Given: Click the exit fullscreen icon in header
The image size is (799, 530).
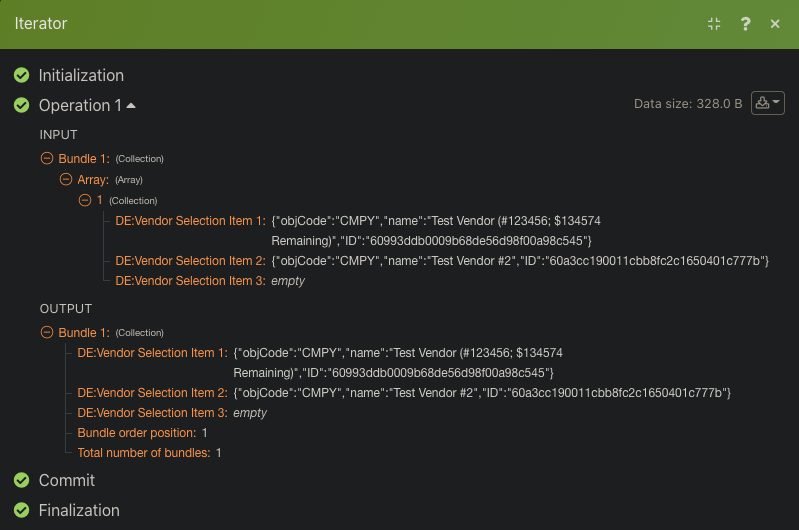Looking at the screenshot, I should coord(714,24).
